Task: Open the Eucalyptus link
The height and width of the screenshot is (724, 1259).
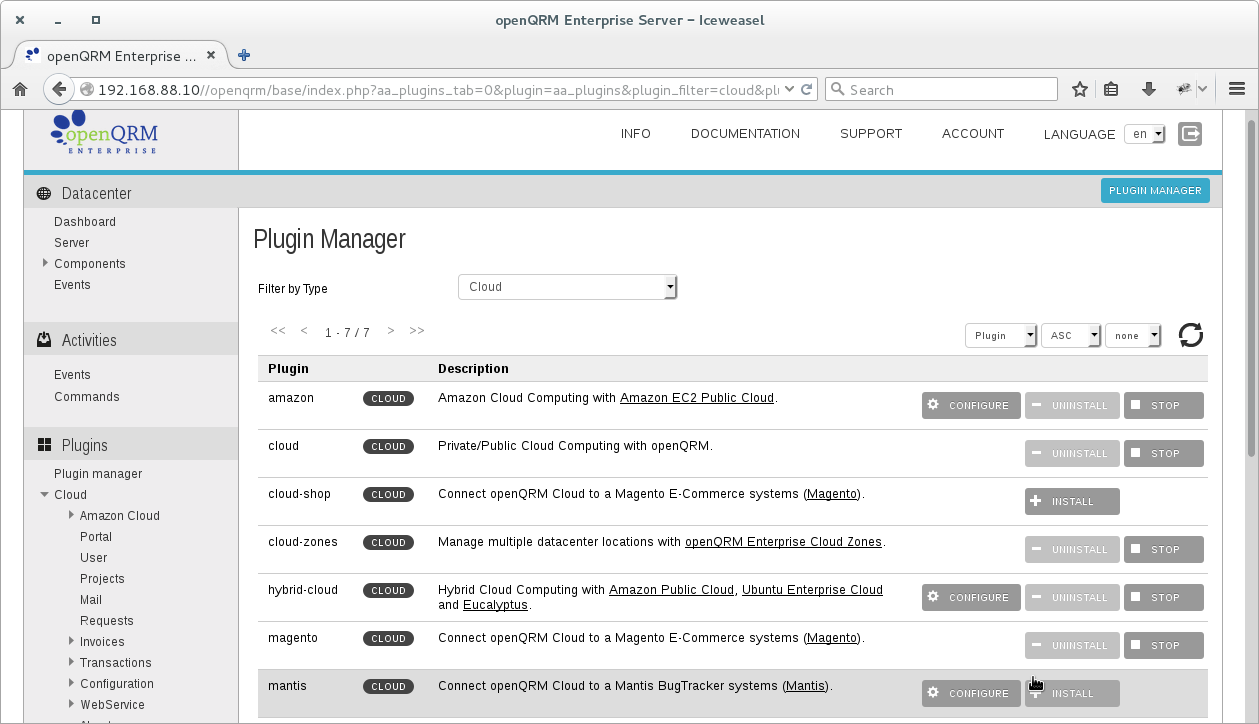Action: 496,605
